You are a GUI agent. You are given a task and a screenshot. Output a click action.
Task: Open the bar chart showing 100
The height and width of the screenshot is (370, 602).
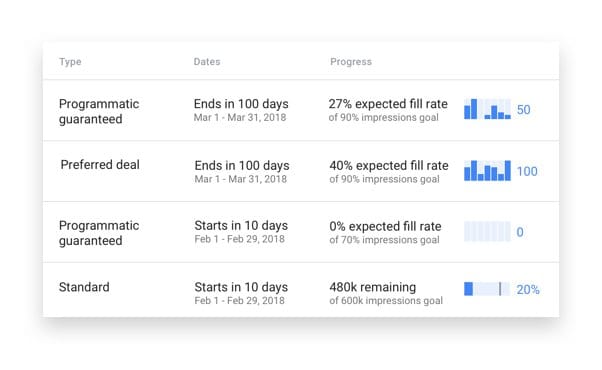pos(487,170)
